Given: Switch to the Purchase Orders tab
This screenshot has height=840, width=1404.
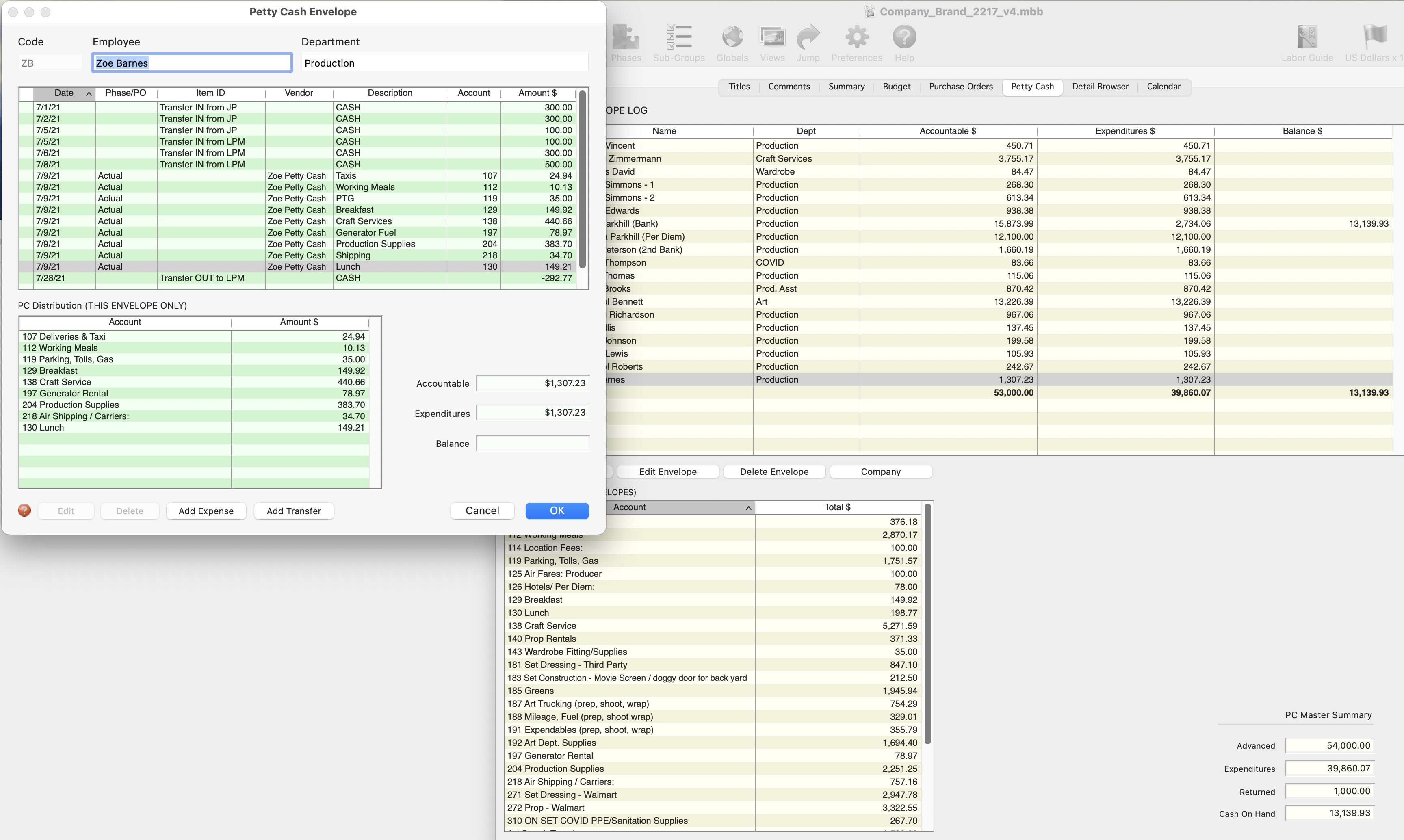Looking at the screenshot, I should tap(961, 87).
